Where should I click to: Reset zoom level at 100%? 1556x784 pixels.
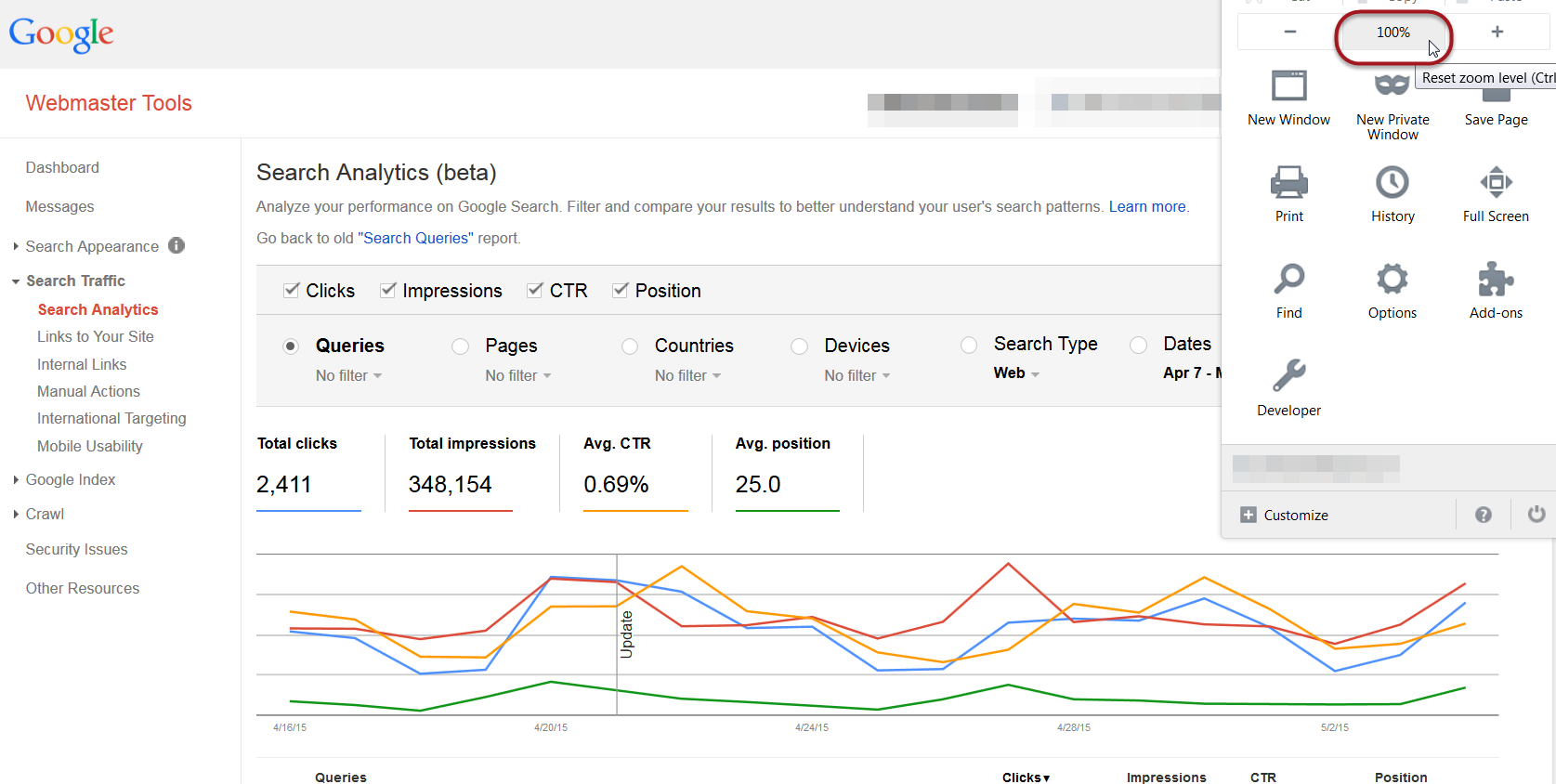click(1393, 33)
